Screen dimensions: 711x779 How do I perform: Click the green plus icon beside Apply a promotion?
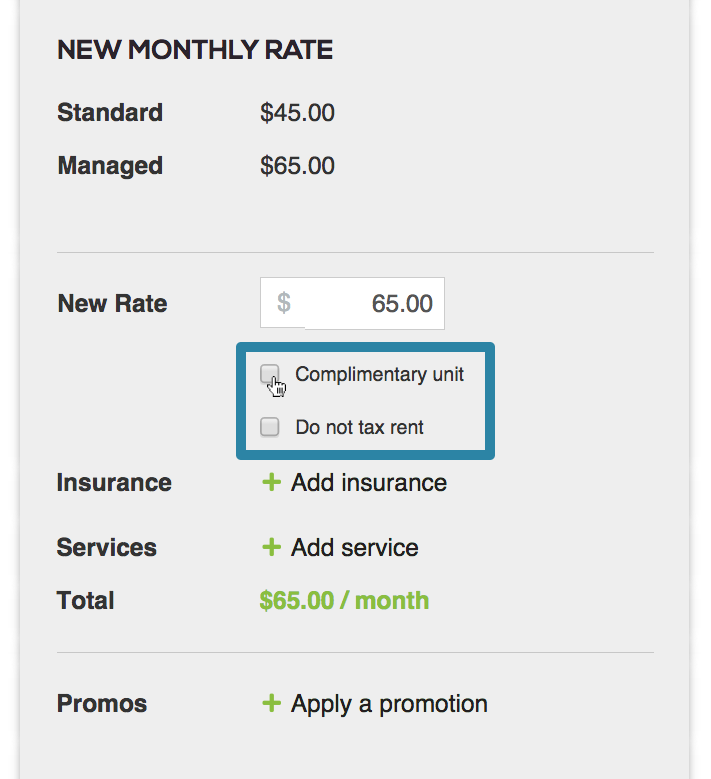[x=271, y=703]
